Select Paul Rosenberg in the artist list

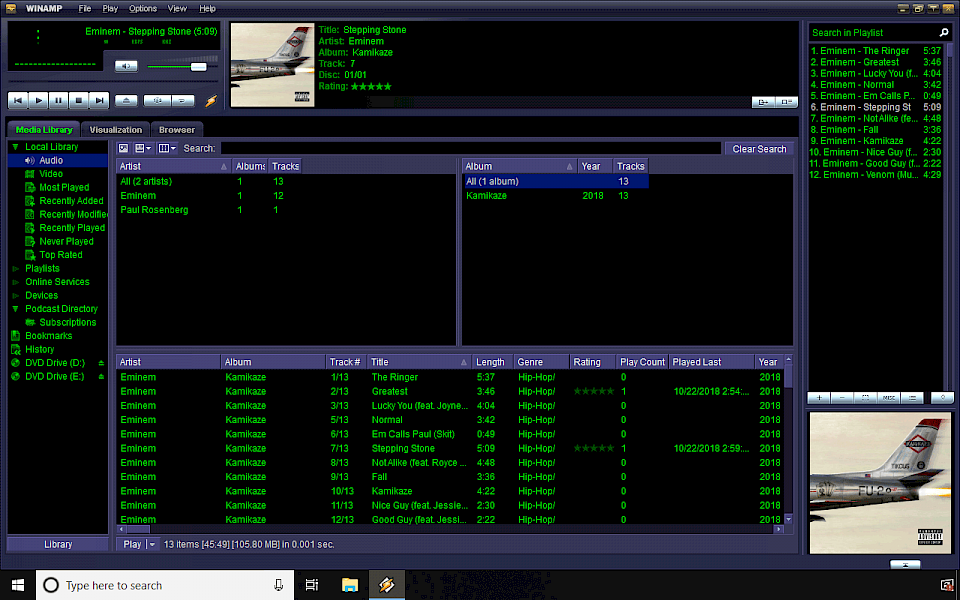(154, 210)
